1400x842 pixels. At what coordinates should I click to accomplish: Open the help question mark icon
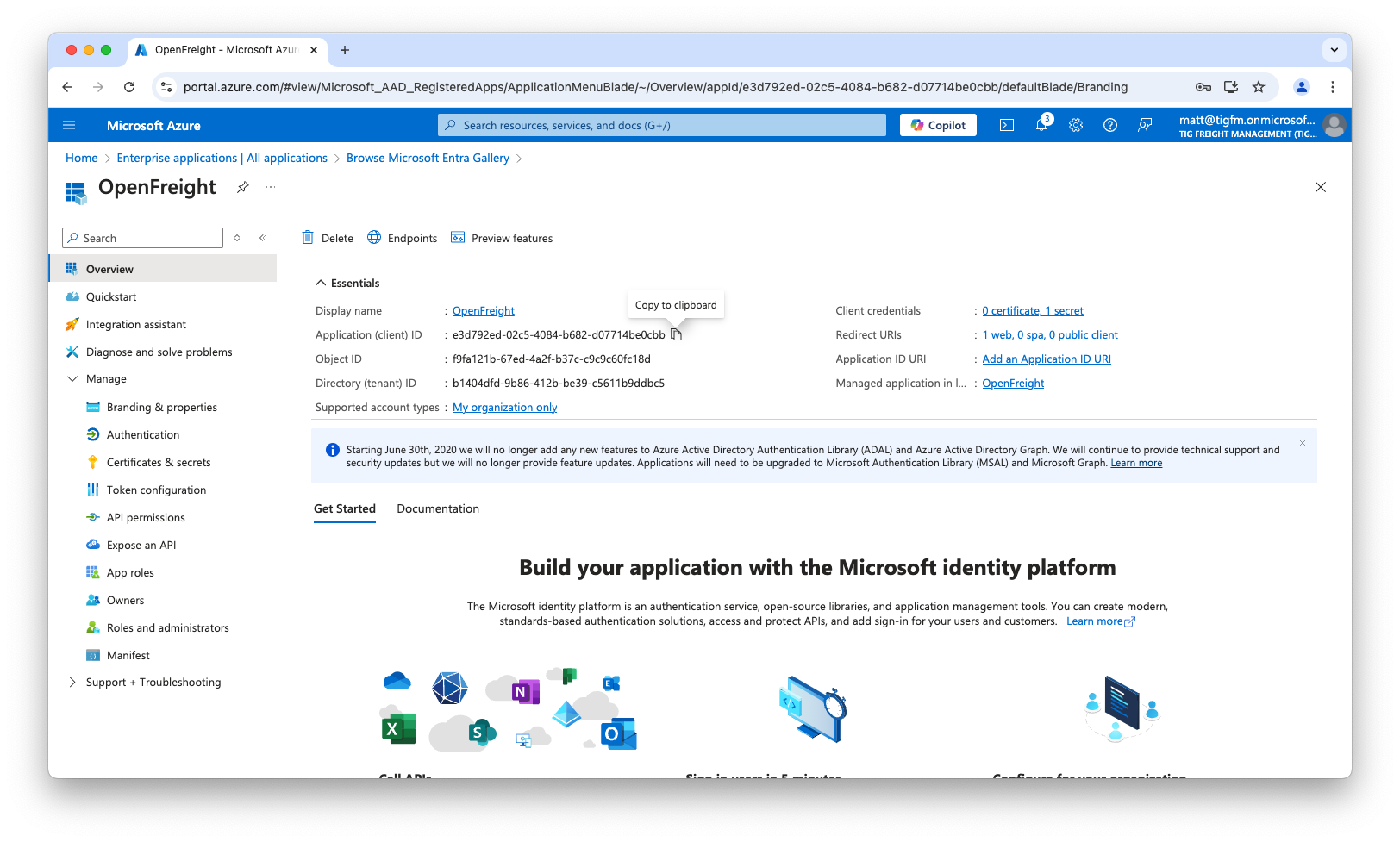coord(1110,125)
